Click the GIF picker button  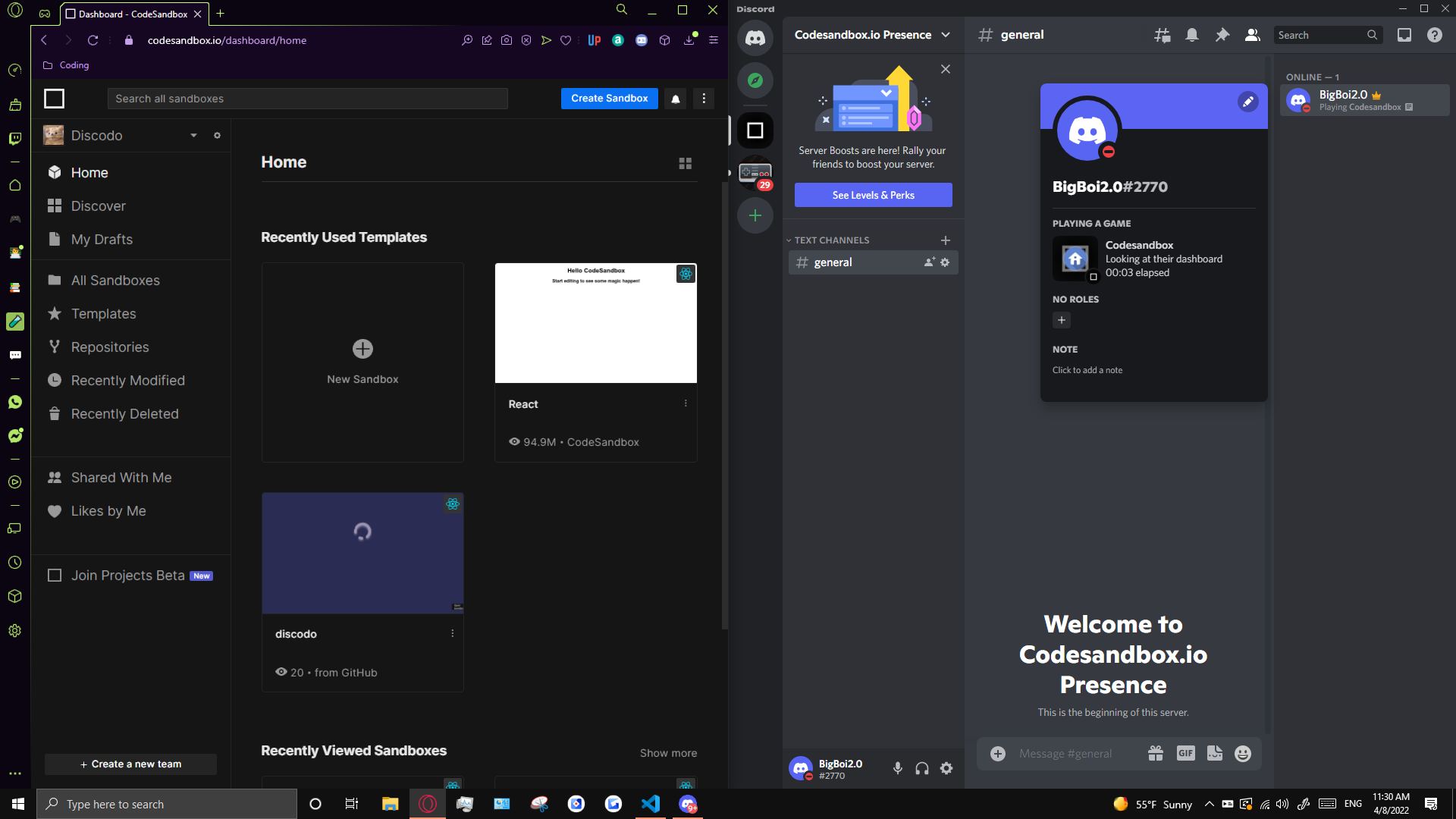coord(1185,753)
